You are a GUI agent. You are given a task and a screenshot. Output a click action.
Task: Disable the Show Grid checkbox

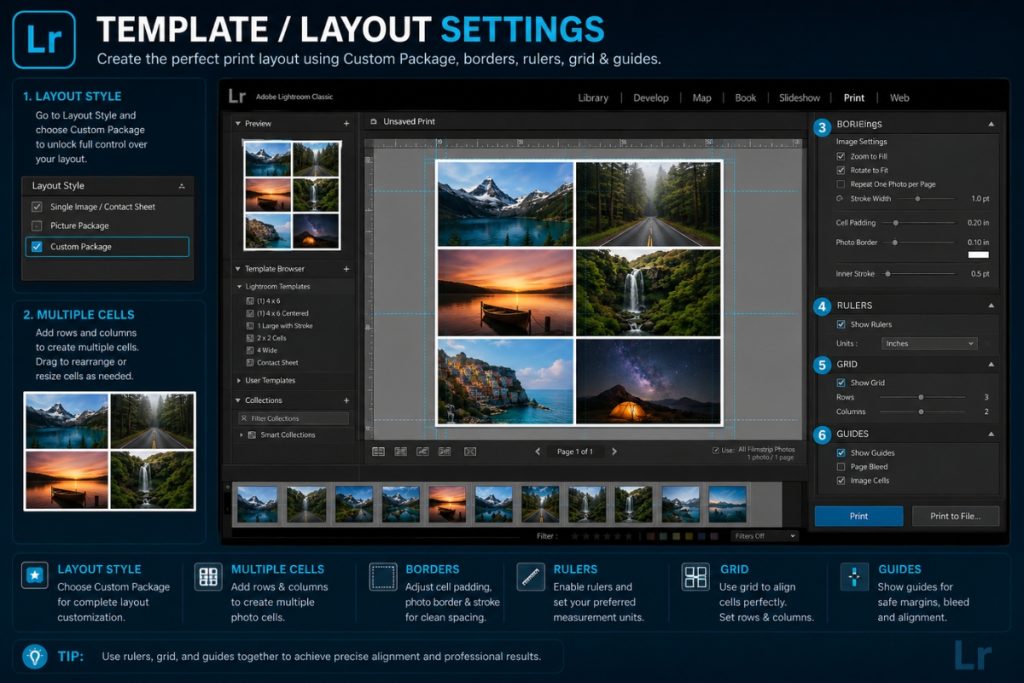[x=840, y=383]
